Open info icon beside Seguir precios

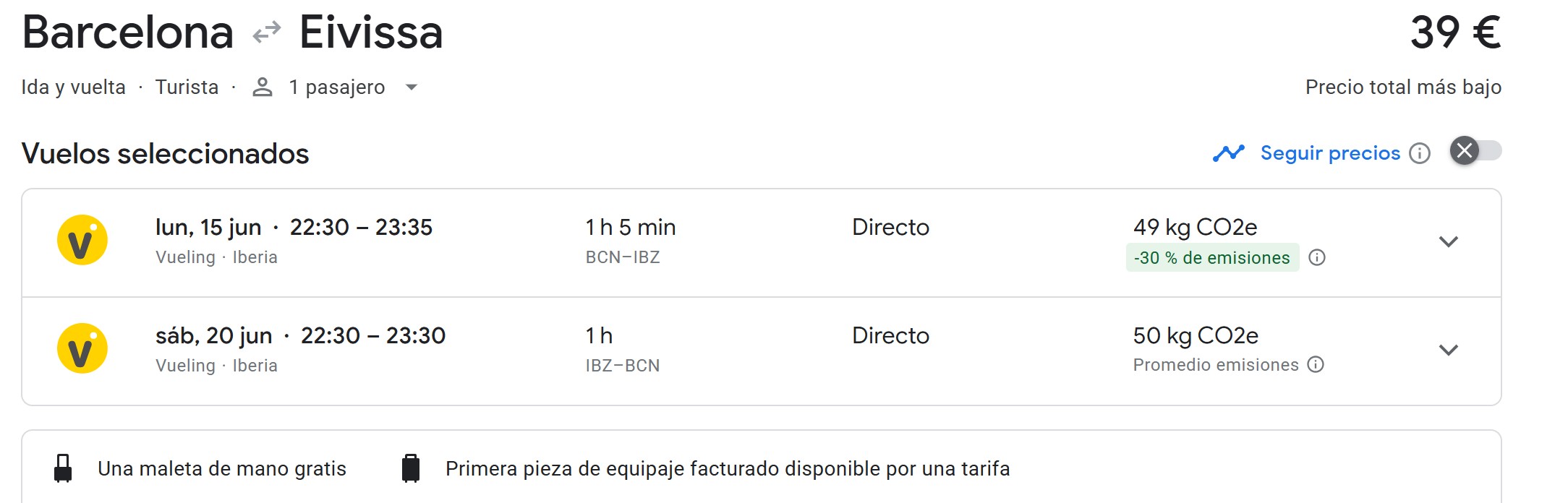(1420, 153)
